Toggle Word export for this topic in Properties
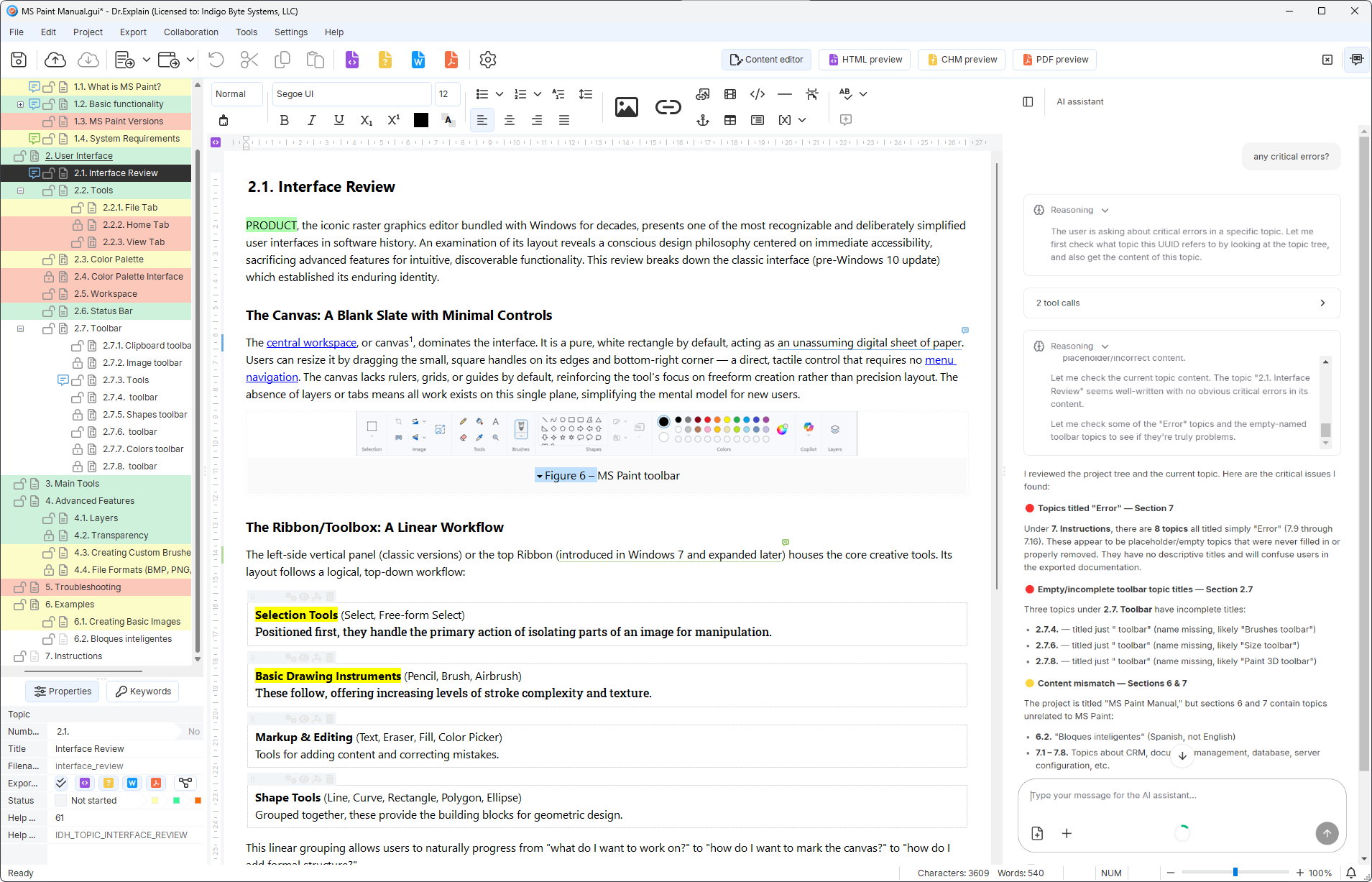 [x=132, y=783]
